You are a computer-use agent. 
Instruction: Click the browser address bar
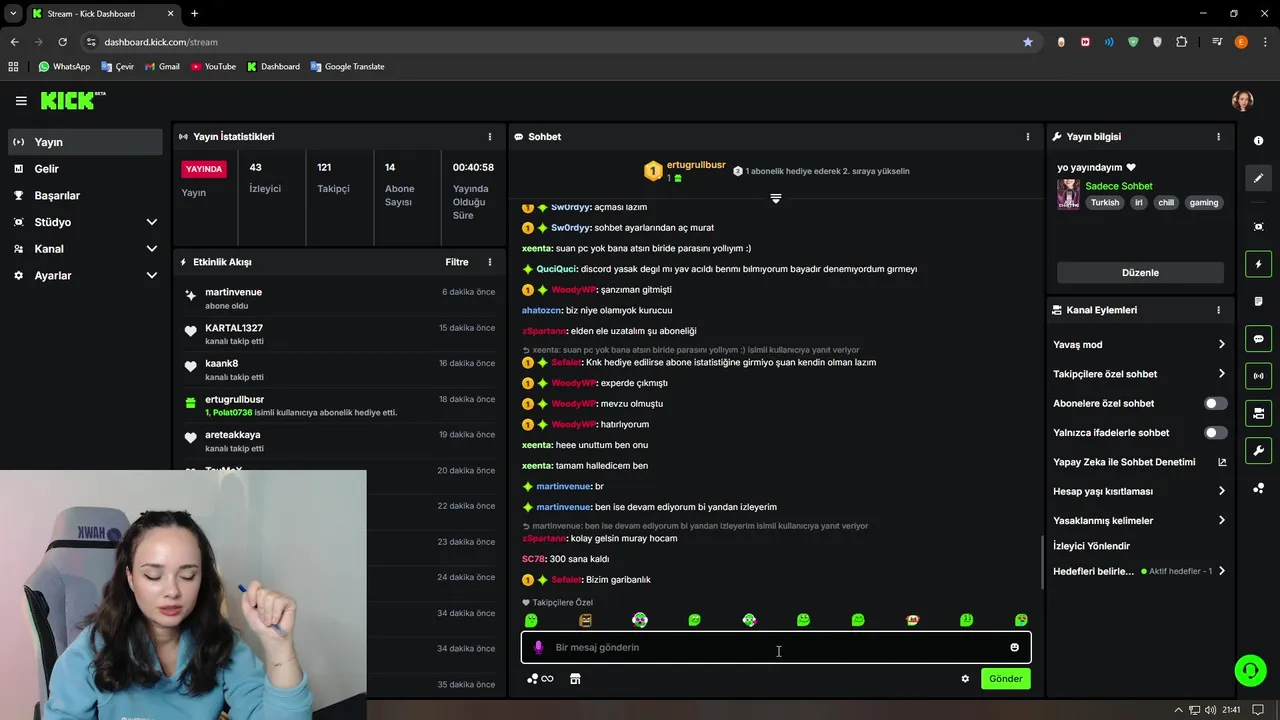(x=560, y=42)
